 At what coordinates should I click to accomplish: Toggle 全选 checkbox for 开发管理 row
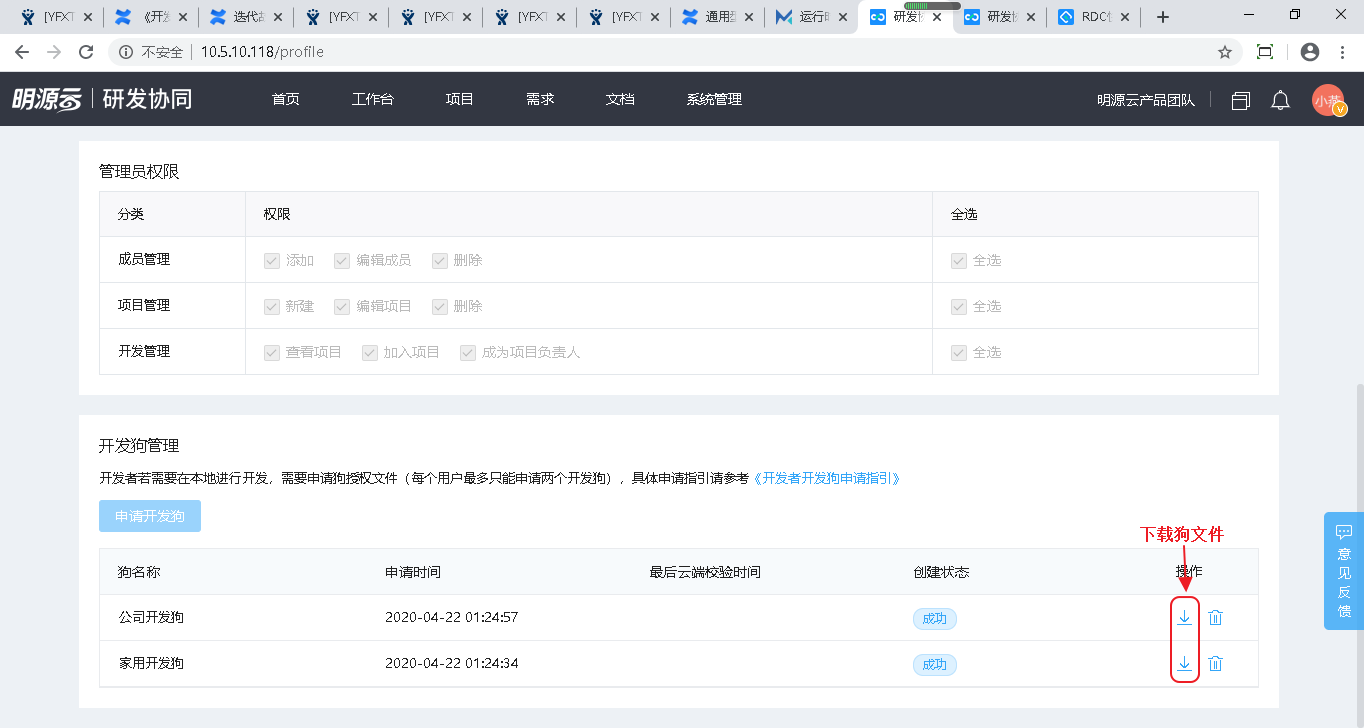coord(959,352)
